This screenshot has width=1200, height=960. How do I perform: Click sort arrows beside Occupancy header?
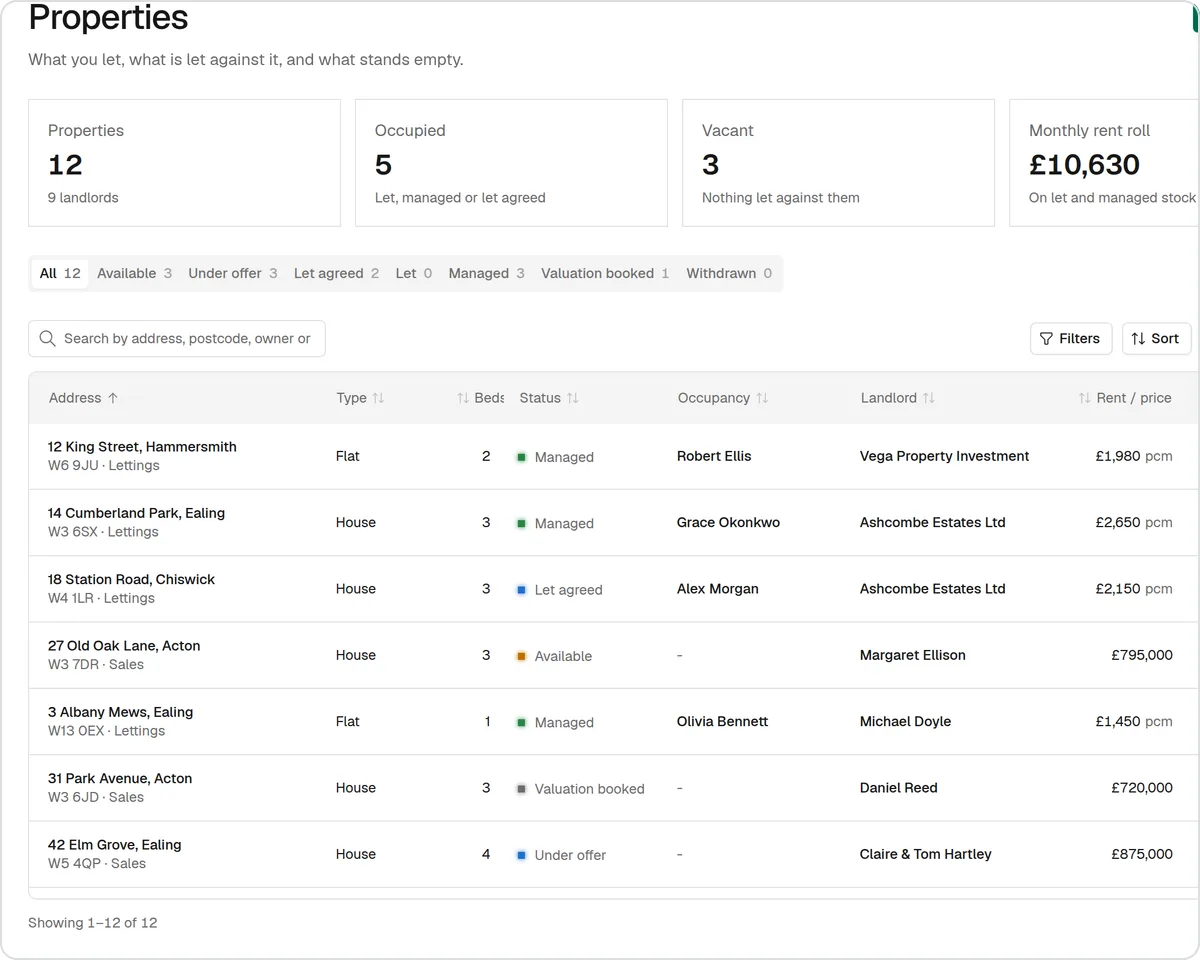(762, 398)
